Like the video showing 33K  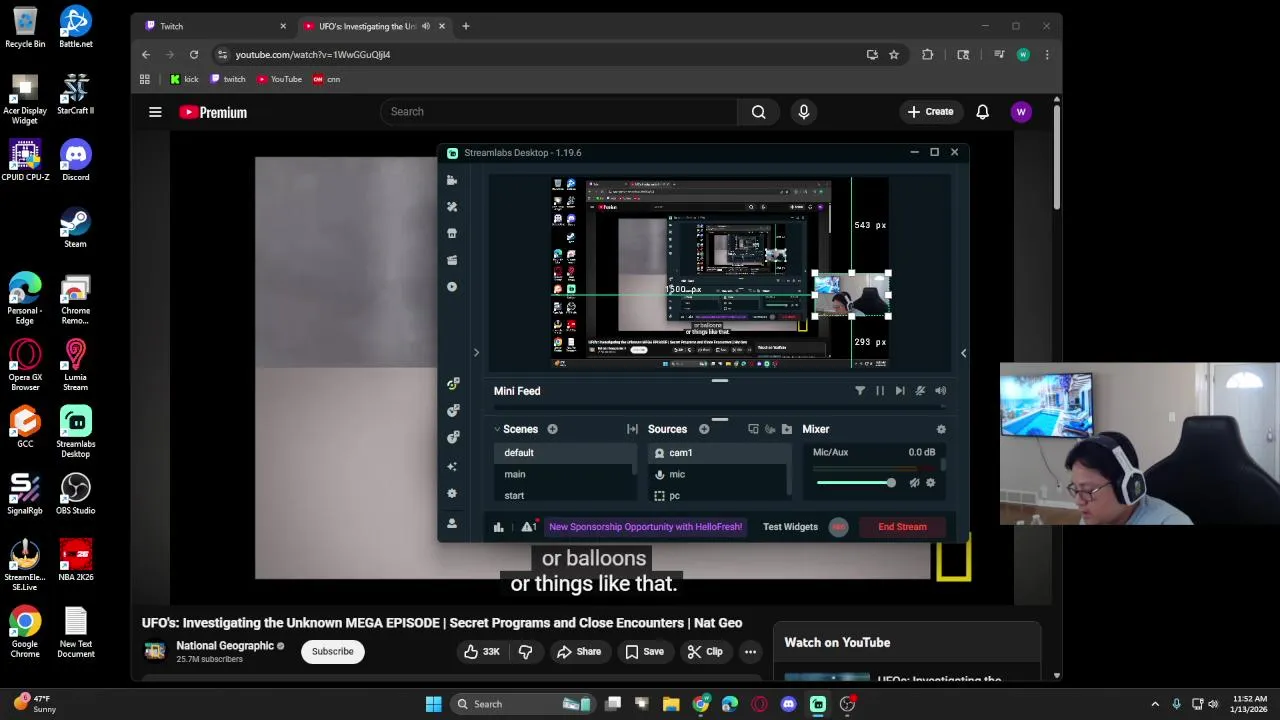481,652
